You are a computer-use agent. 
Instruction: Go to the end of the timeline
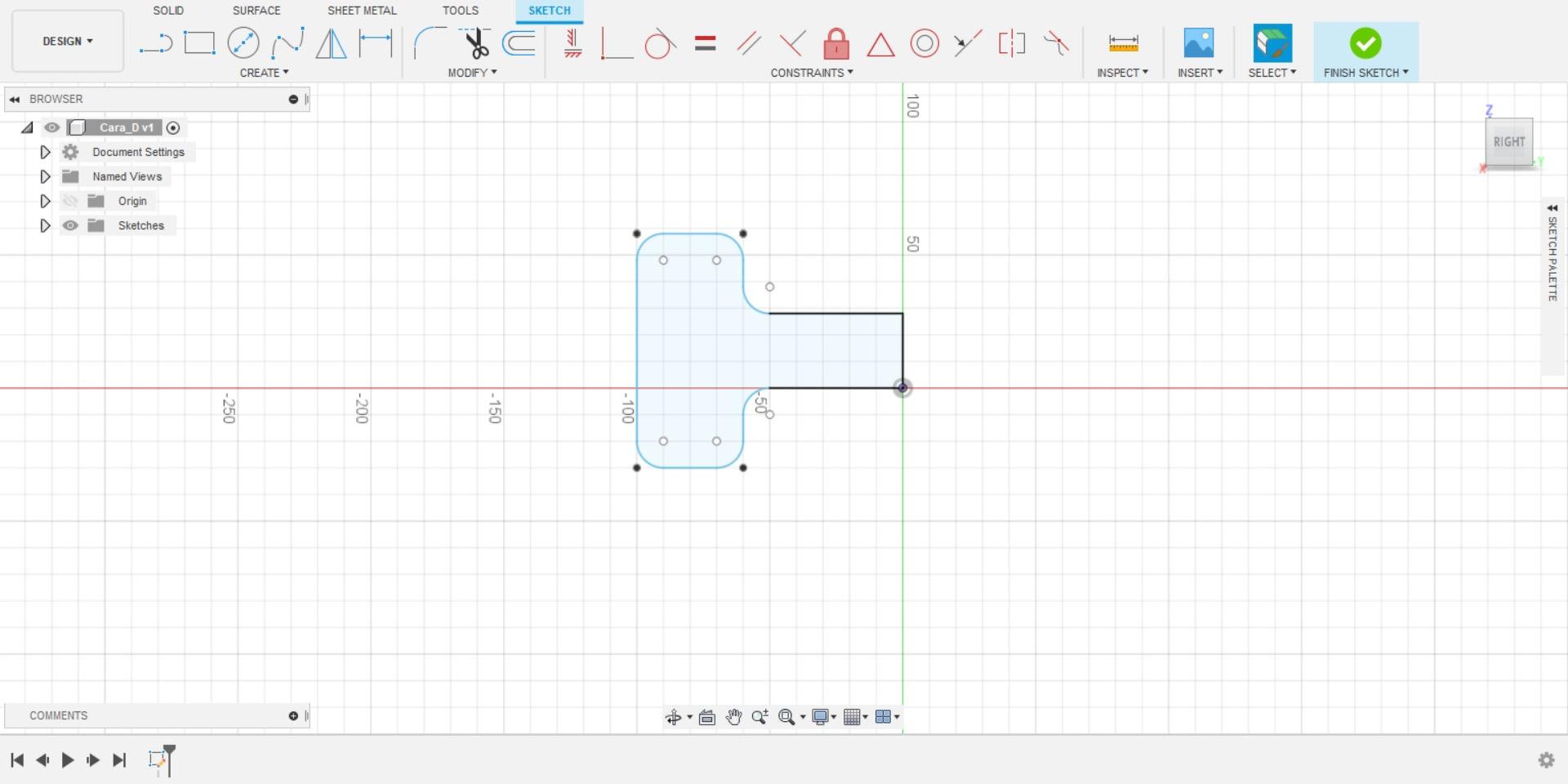coord(119,760)
